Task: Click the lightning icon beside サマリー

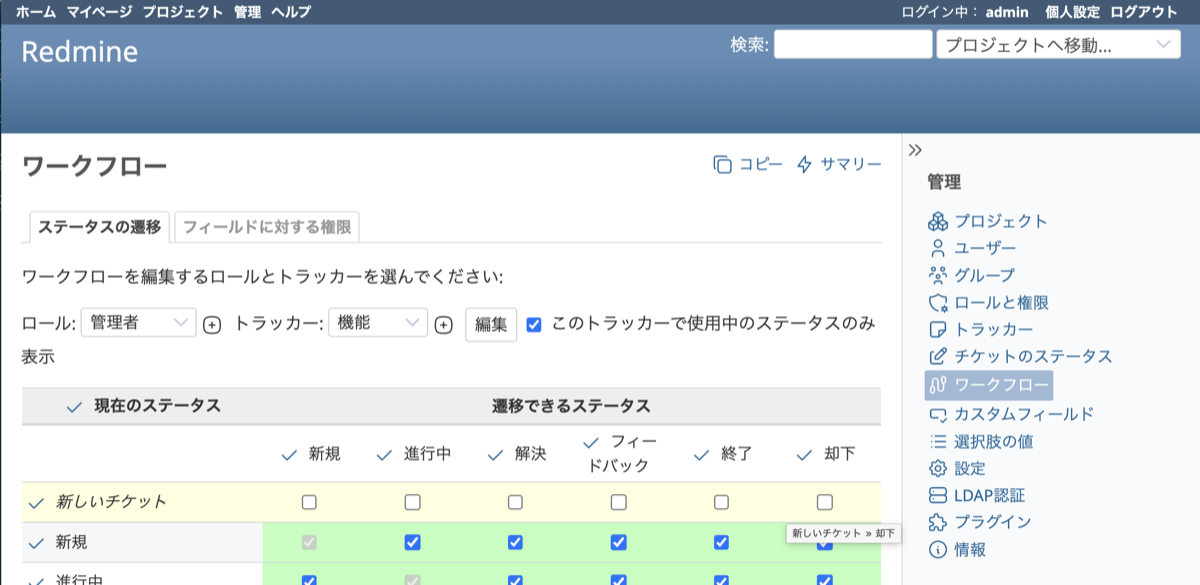Action: point(805,165)
